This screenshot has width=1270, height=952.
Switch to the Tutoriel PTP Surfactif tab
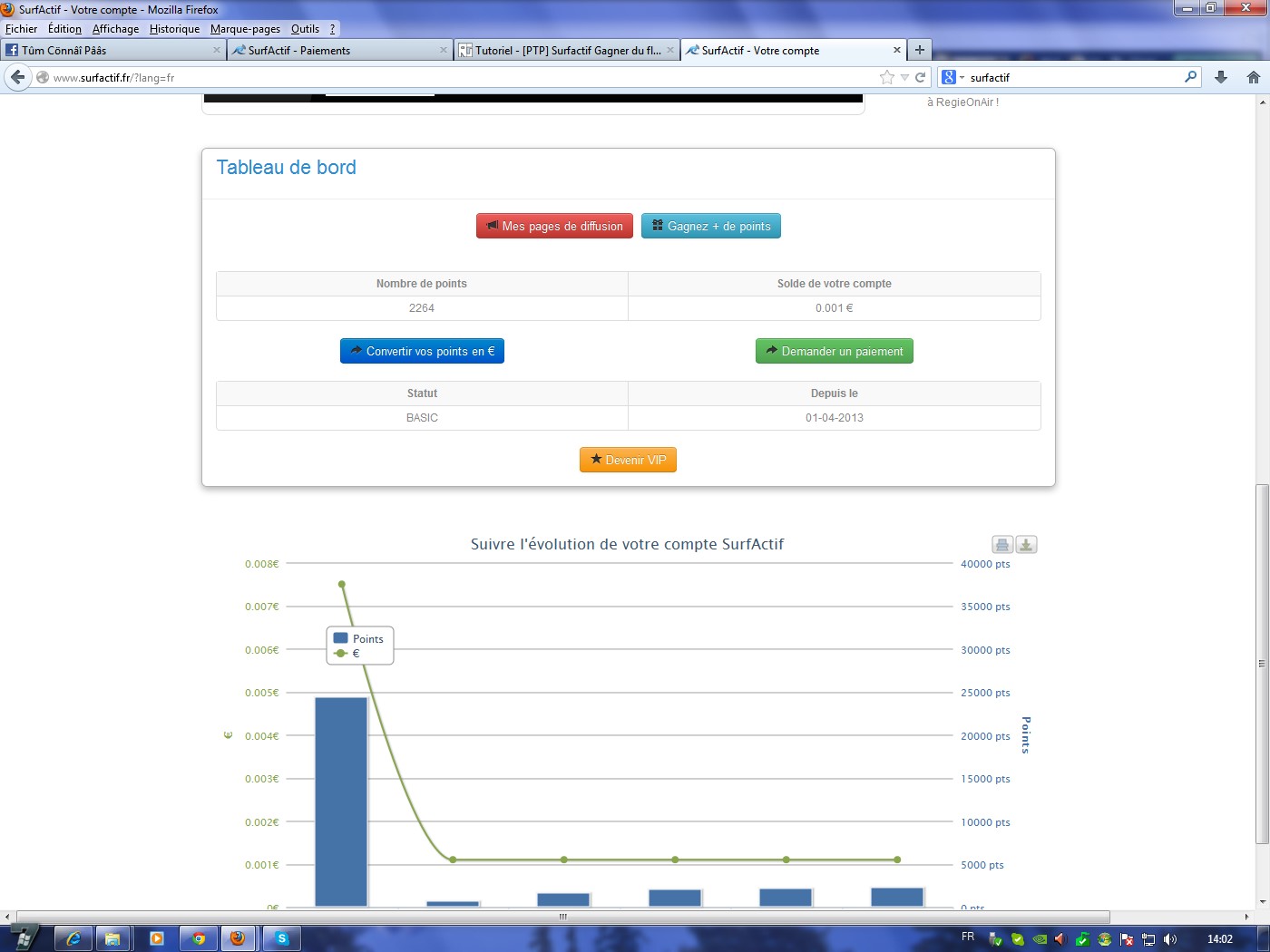[566, 50]
